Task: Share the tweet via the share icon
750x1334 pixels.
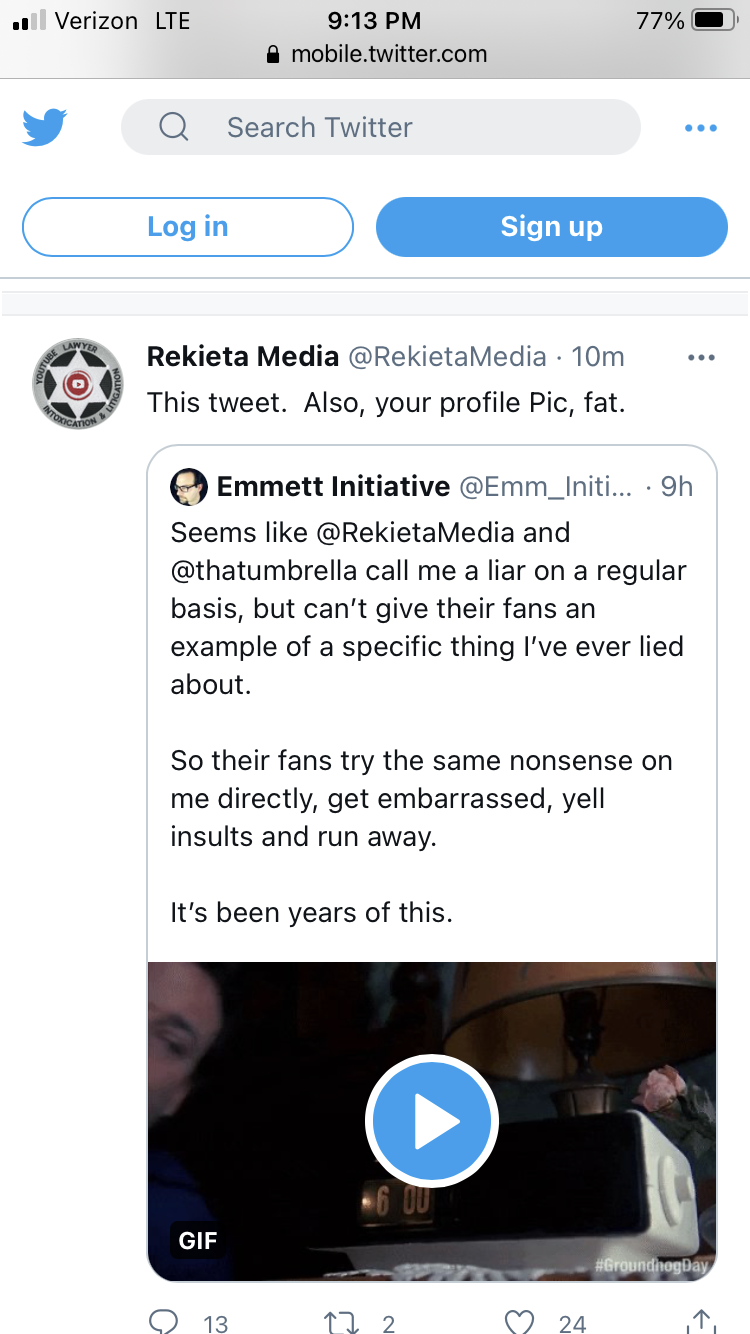Action: [x=701, y=1322]
